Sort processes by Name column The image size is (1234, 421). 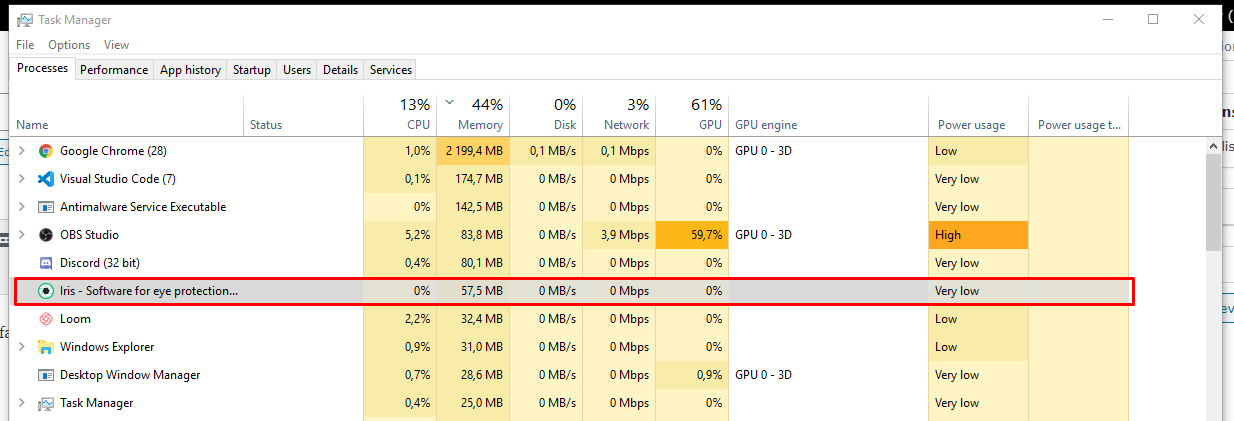[x=128, y=115]
